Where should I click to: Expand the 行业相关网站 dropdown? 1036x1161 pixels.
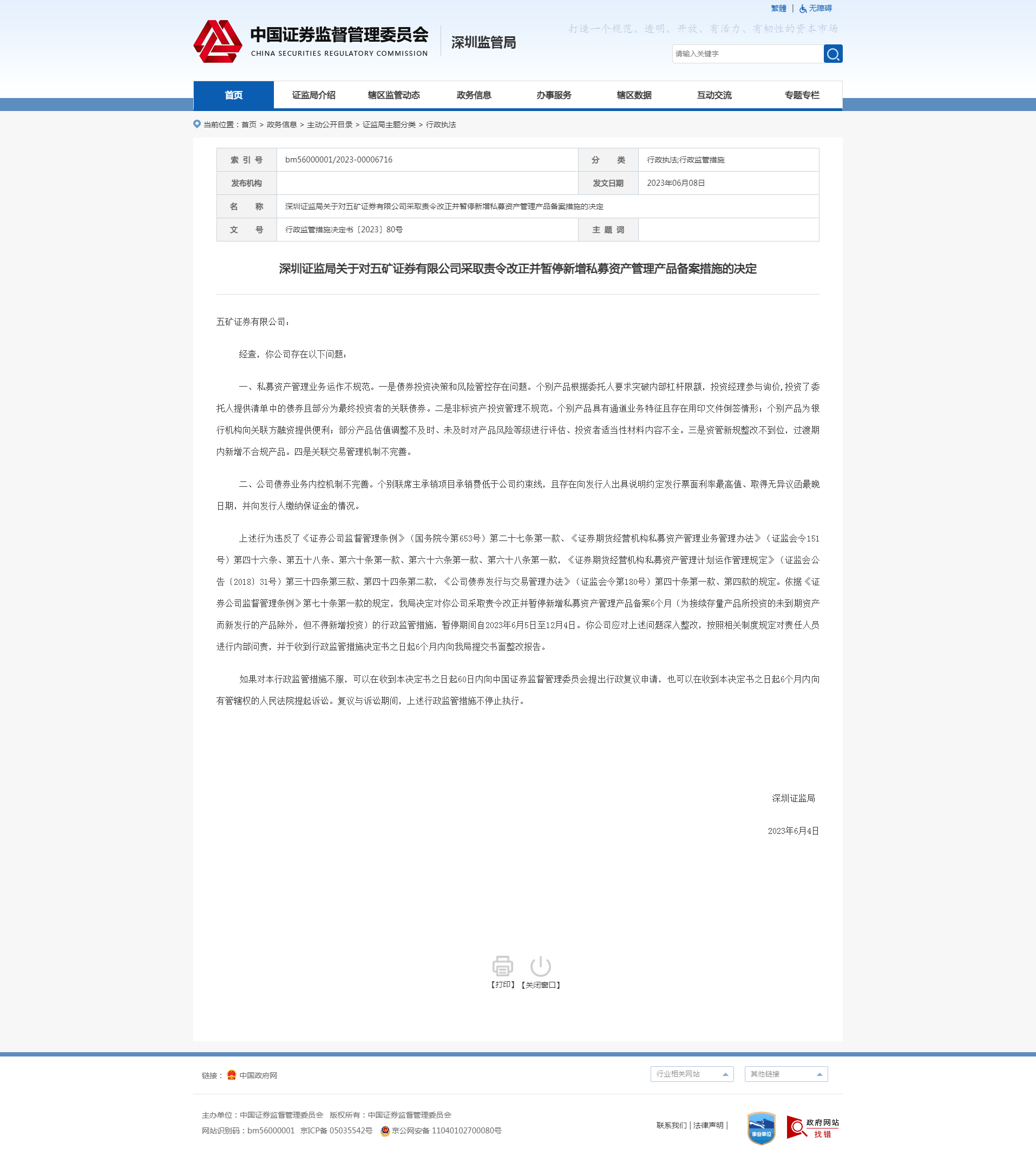[692, 1074]
